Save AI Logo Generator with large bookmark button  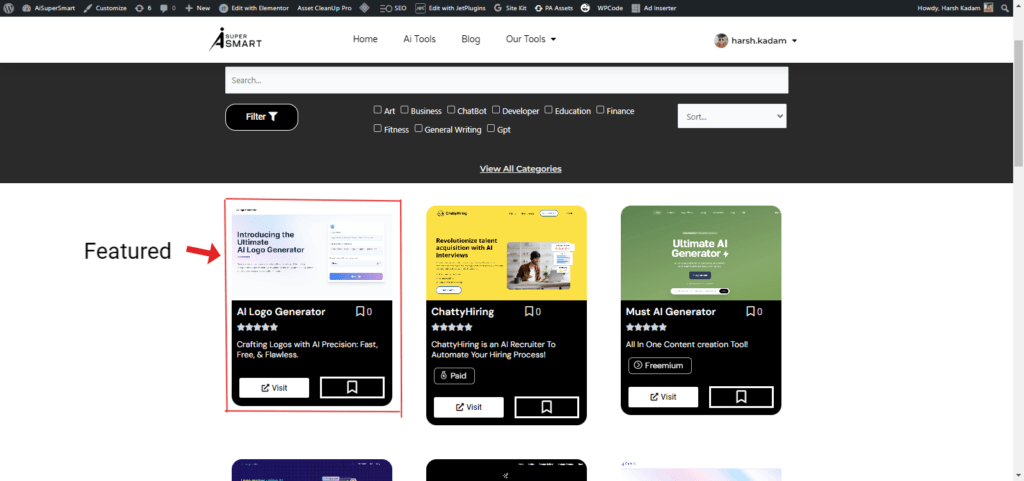(x=352, y=388)
